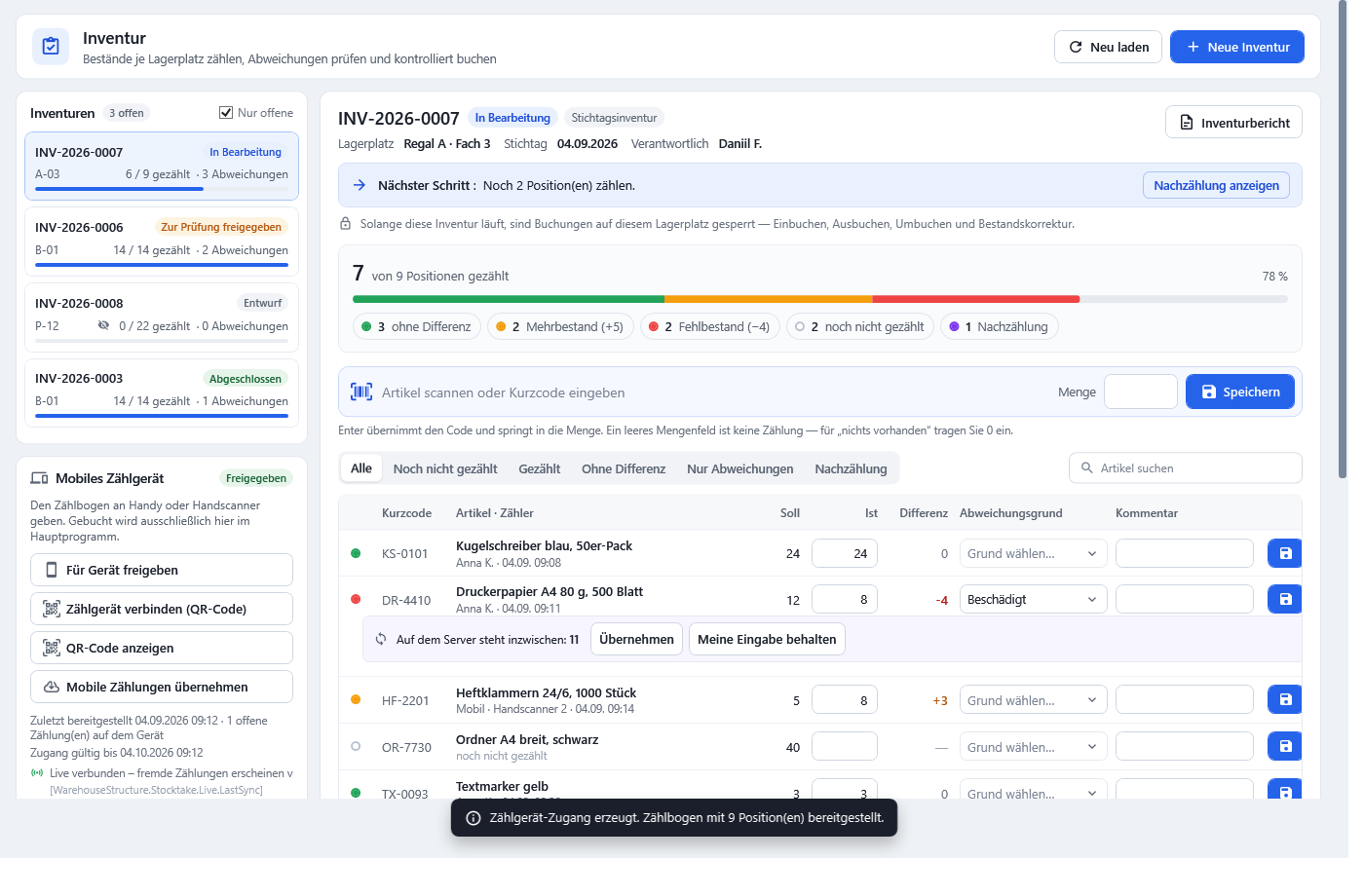Save the OR-7730 row with disk icon

click(1285, 746)
